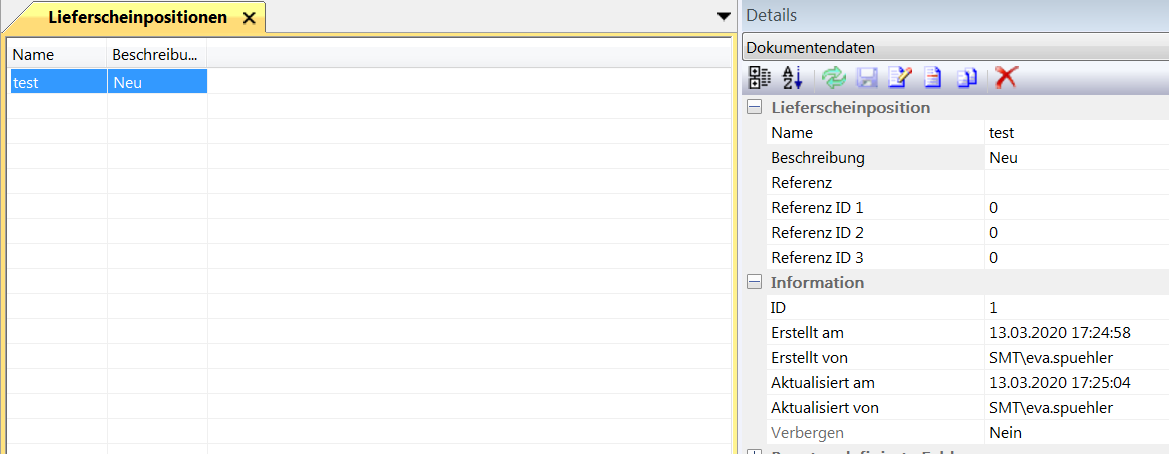Sort by the Beschreibung column header
The width and height of the screenshot is (1169, 454).
pos(156,55)
